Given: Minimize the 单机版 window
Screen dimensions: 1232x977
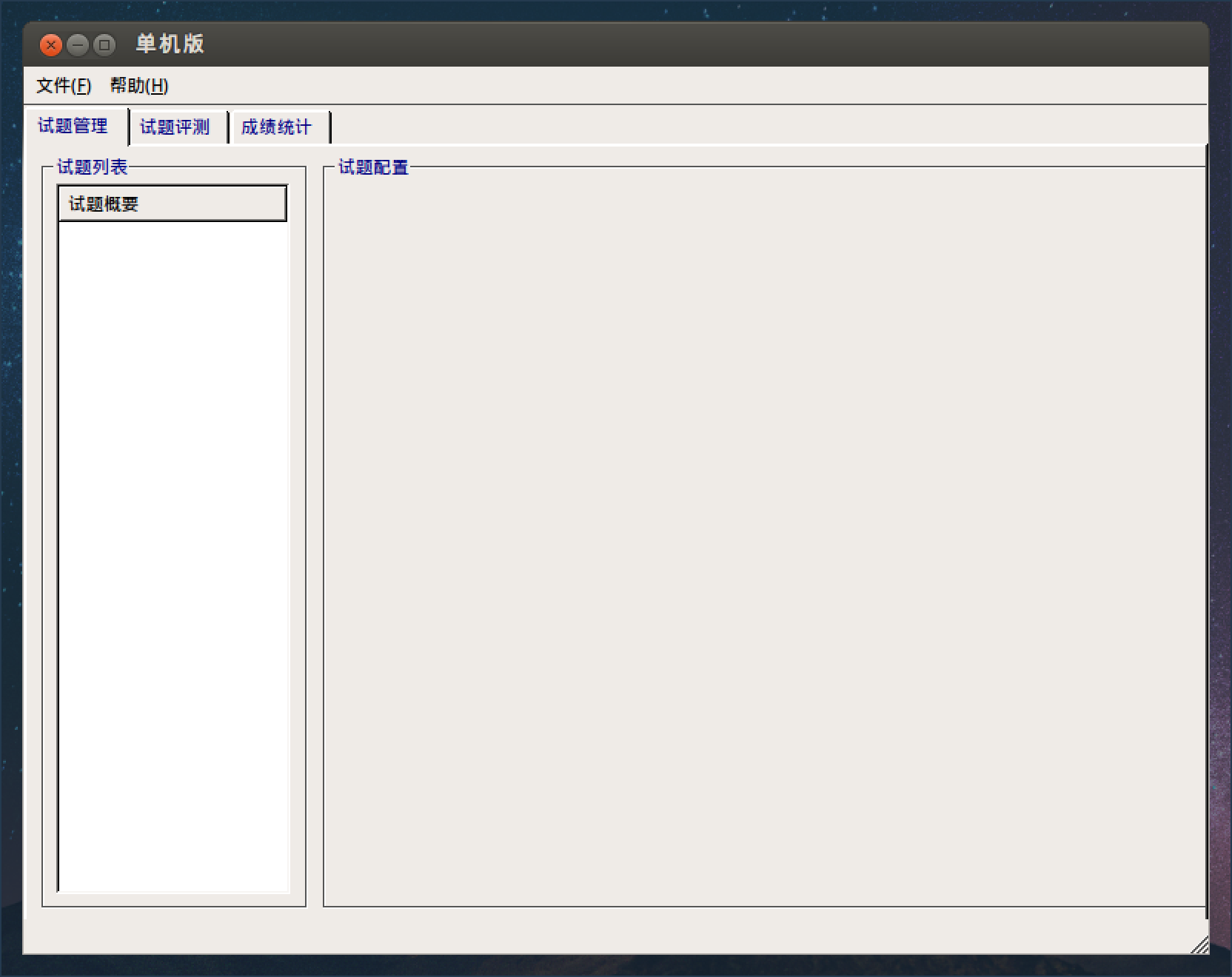Looking at the screenshot, I should pos(78,45).
